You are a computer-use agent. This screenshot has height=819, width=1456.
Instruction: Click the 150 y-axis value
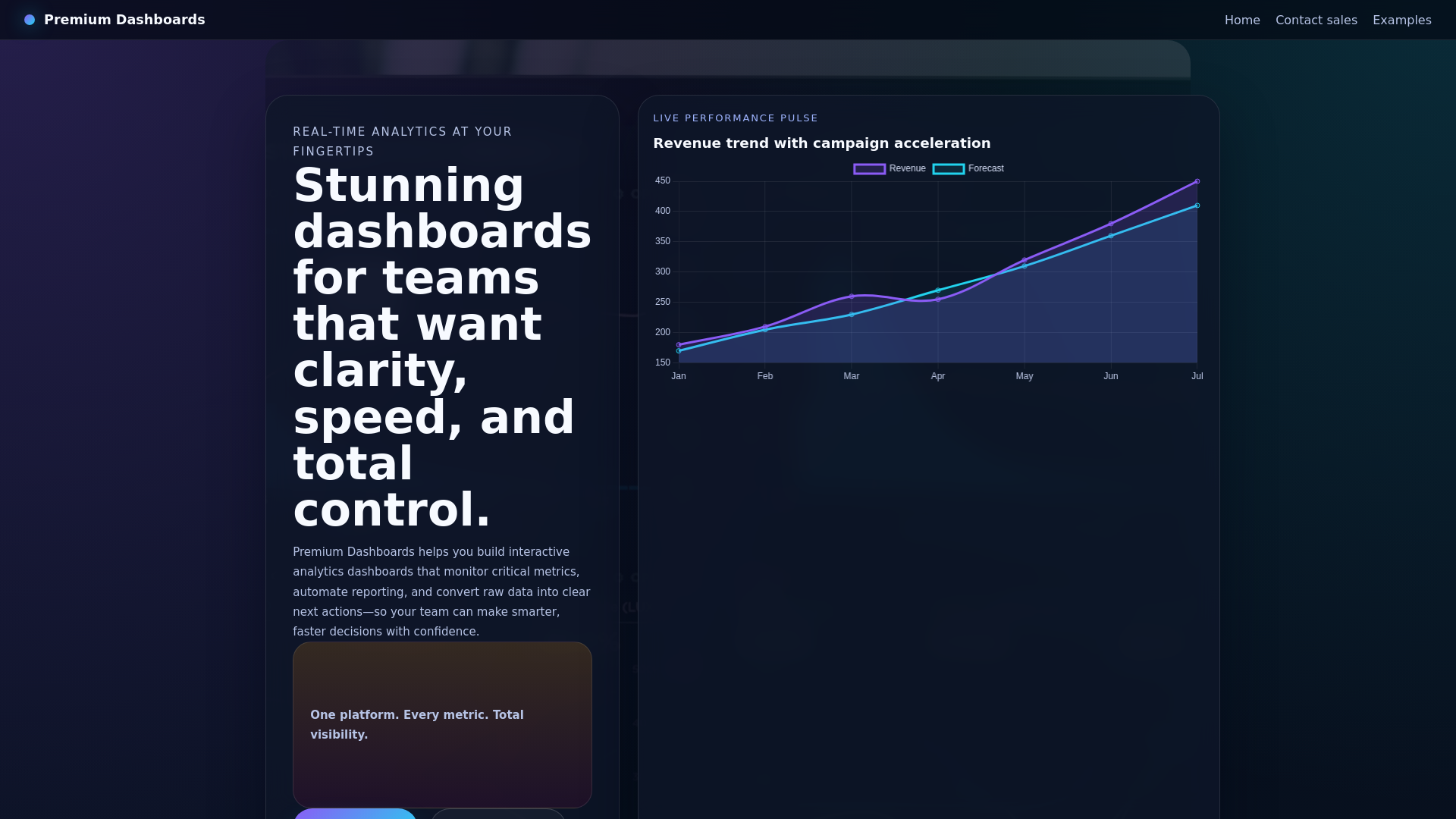663,362
